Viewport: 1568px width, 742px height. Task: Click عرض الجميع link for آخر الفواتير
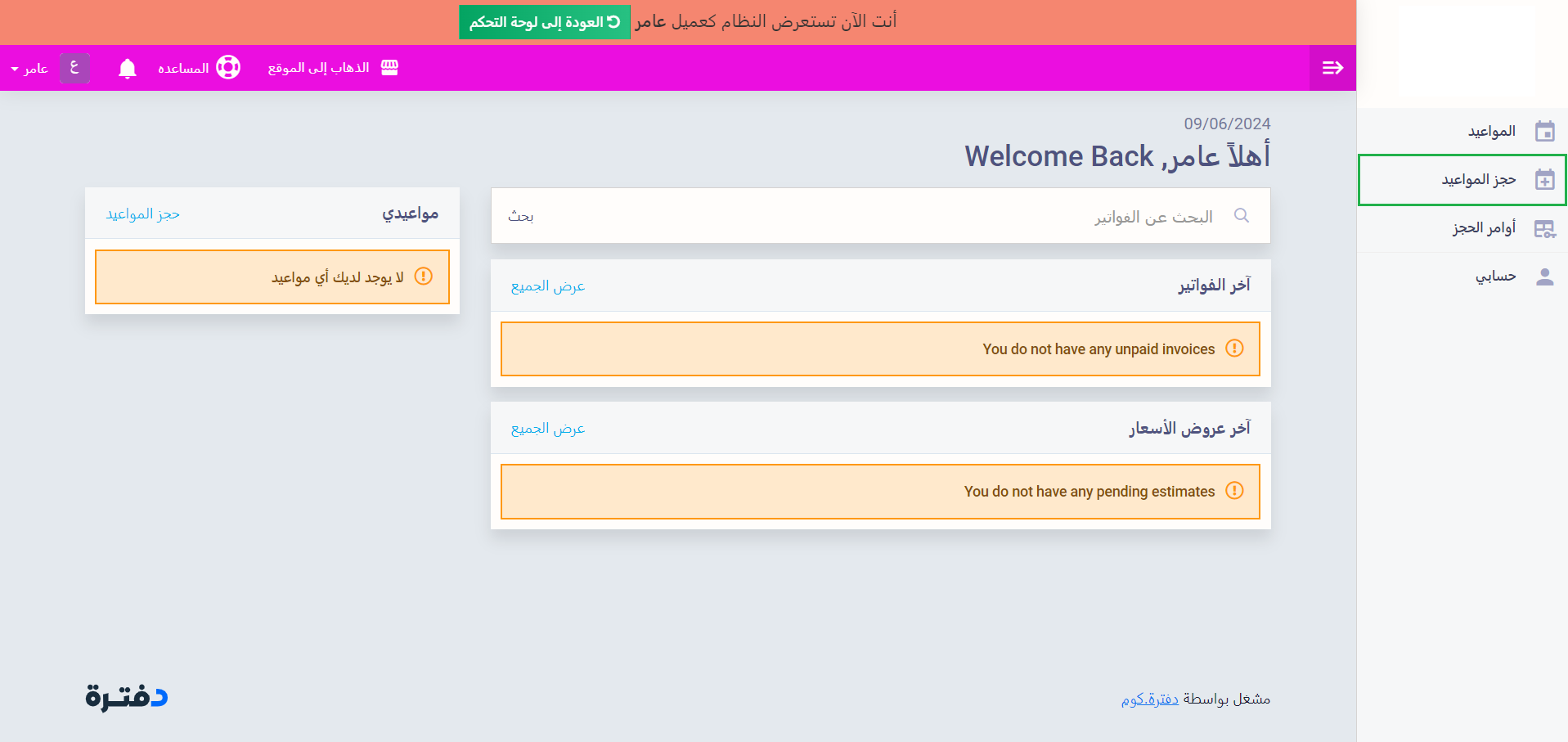[547, 286]
